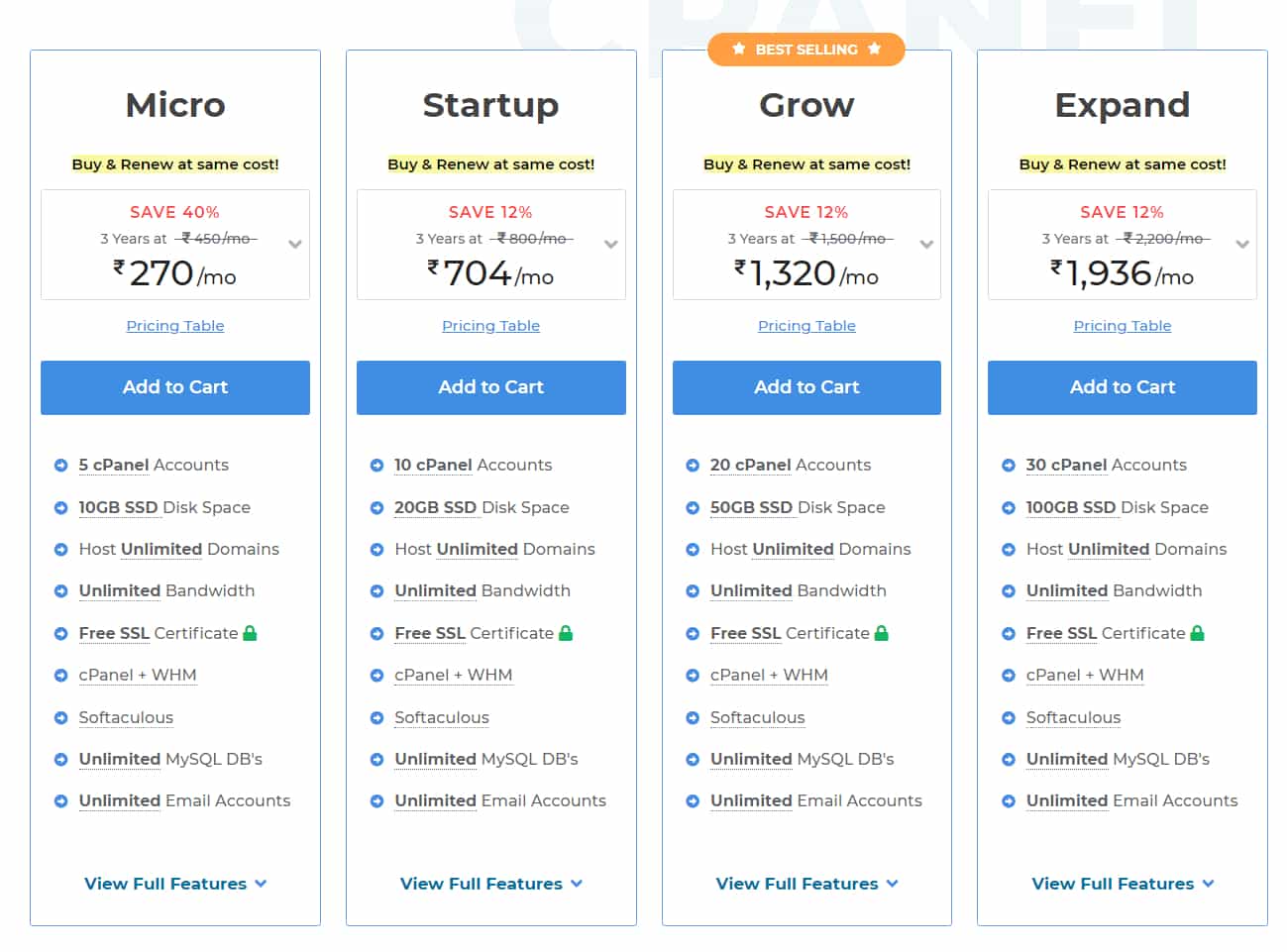Open Startup plan billing period dropdown

(x=610, y=244)
